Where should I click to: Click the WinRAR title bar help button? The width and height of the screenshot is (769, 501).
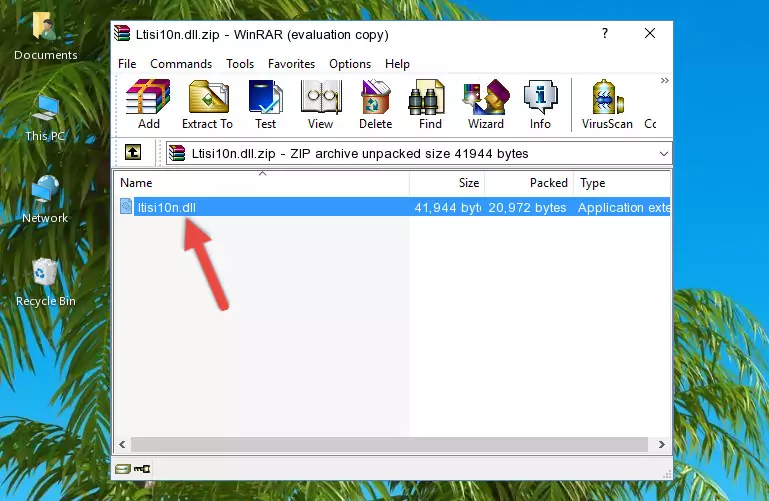pyautogui.click(x=605, y=33)
